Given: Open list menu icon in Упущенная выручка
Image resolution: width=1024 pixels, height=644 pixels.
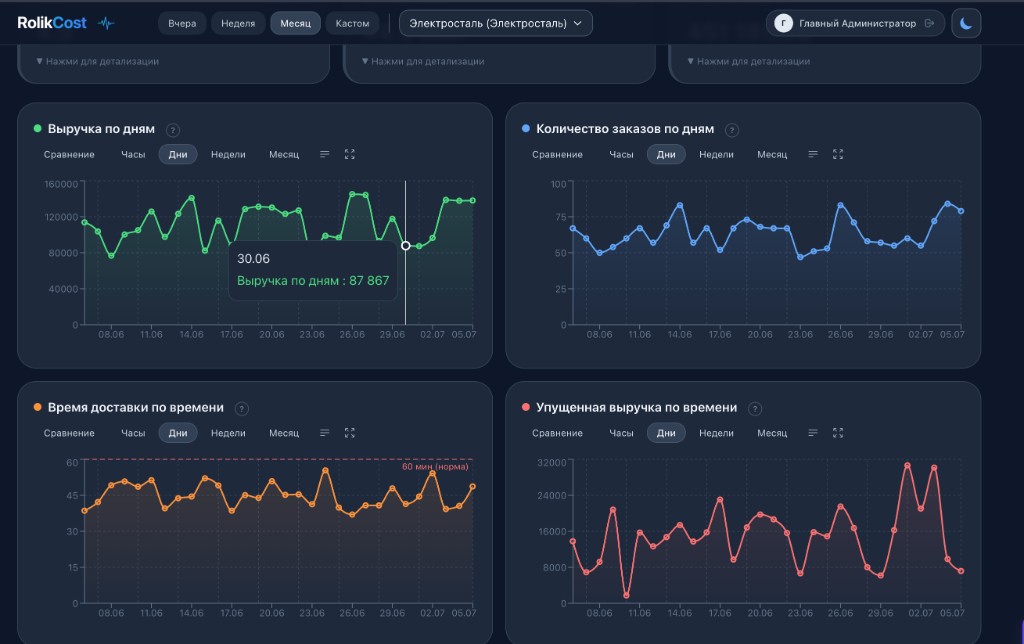Looking at the screenshot, I should coord(813,432).
